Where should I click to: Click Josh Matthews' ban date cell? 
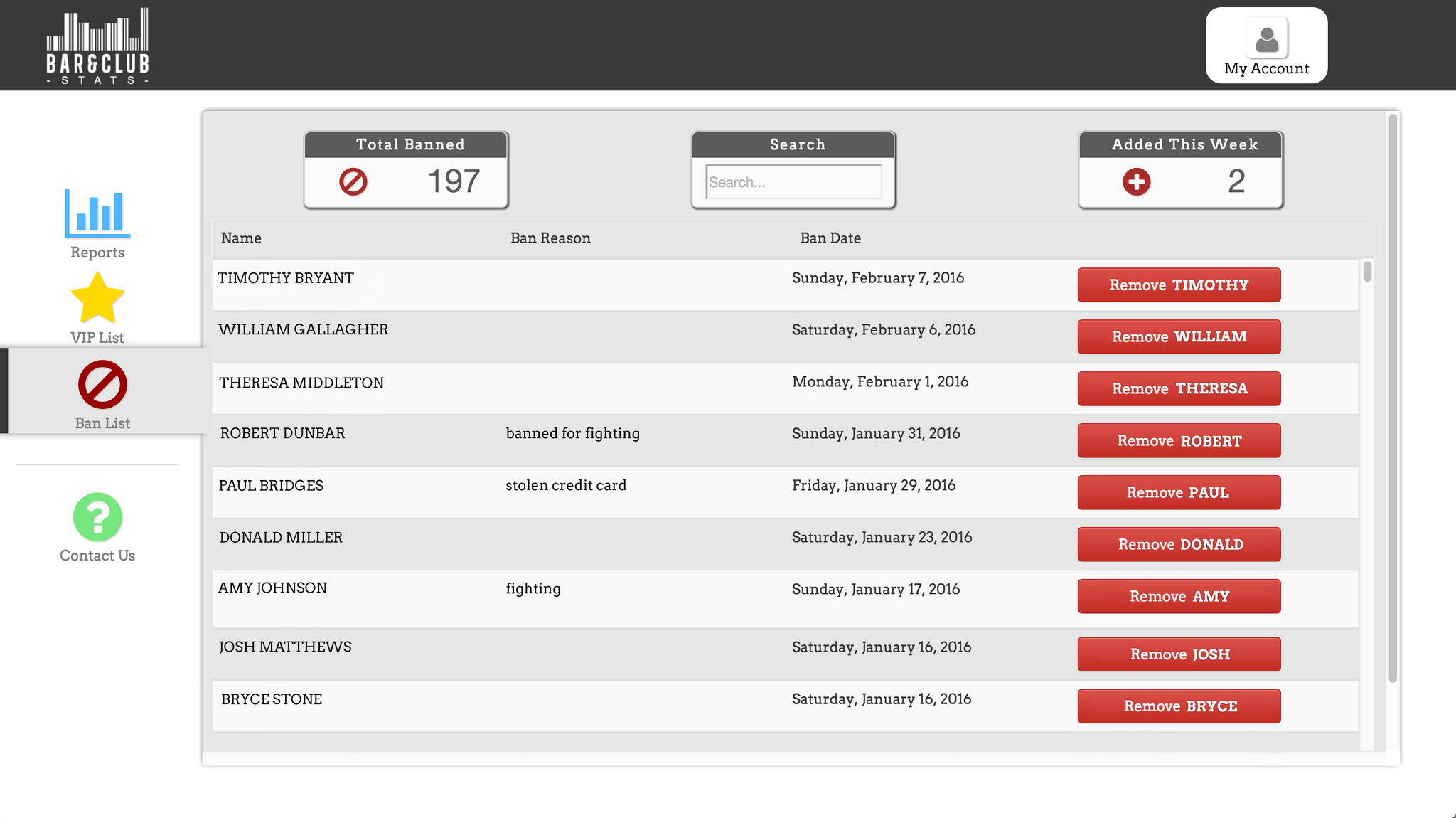882,647
